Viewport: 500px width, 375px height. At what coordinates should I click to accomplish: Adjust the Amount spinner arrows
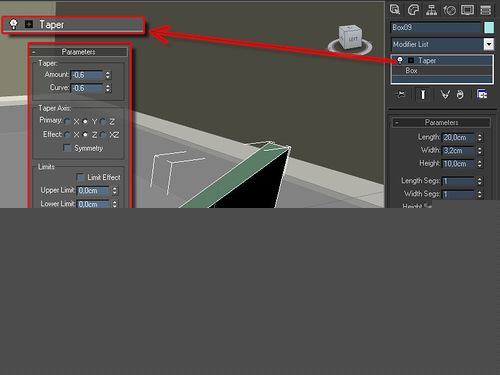pyautogui.click(x=108, y=75)
